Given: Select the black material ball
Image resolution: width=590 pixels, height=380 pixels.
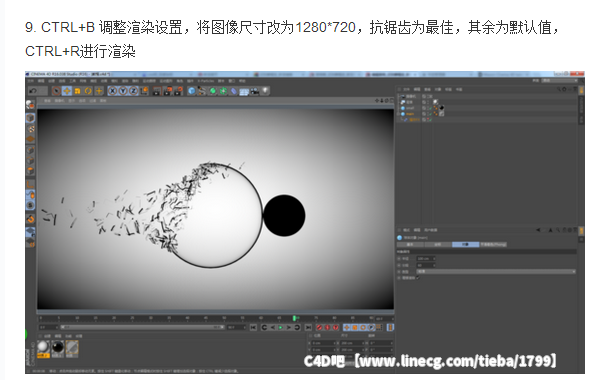Looking at the screenshot, I should coord(58,347).
